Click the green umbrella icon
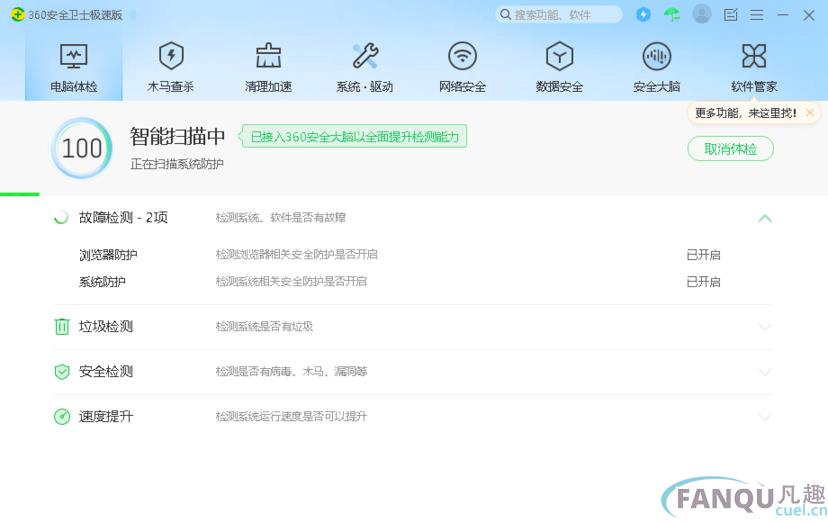 (672, 14)
